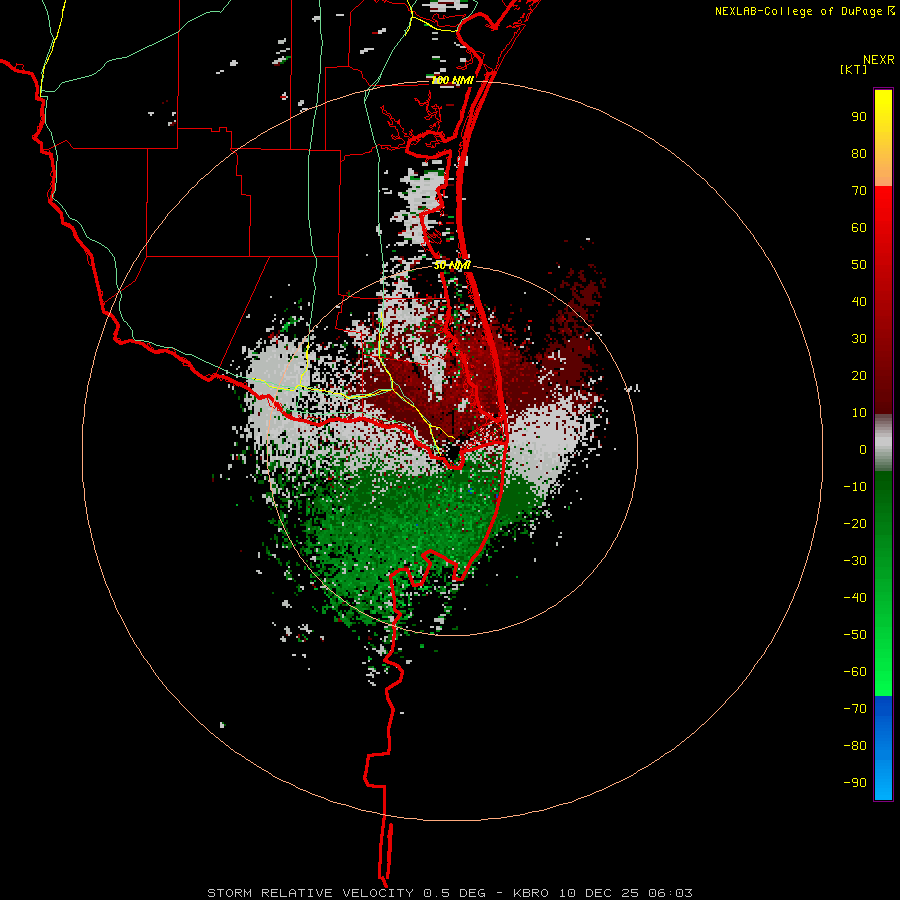Click the positive 50 scale value
Viewport: 900px width, 900px height.
click(x=859, y=265)
